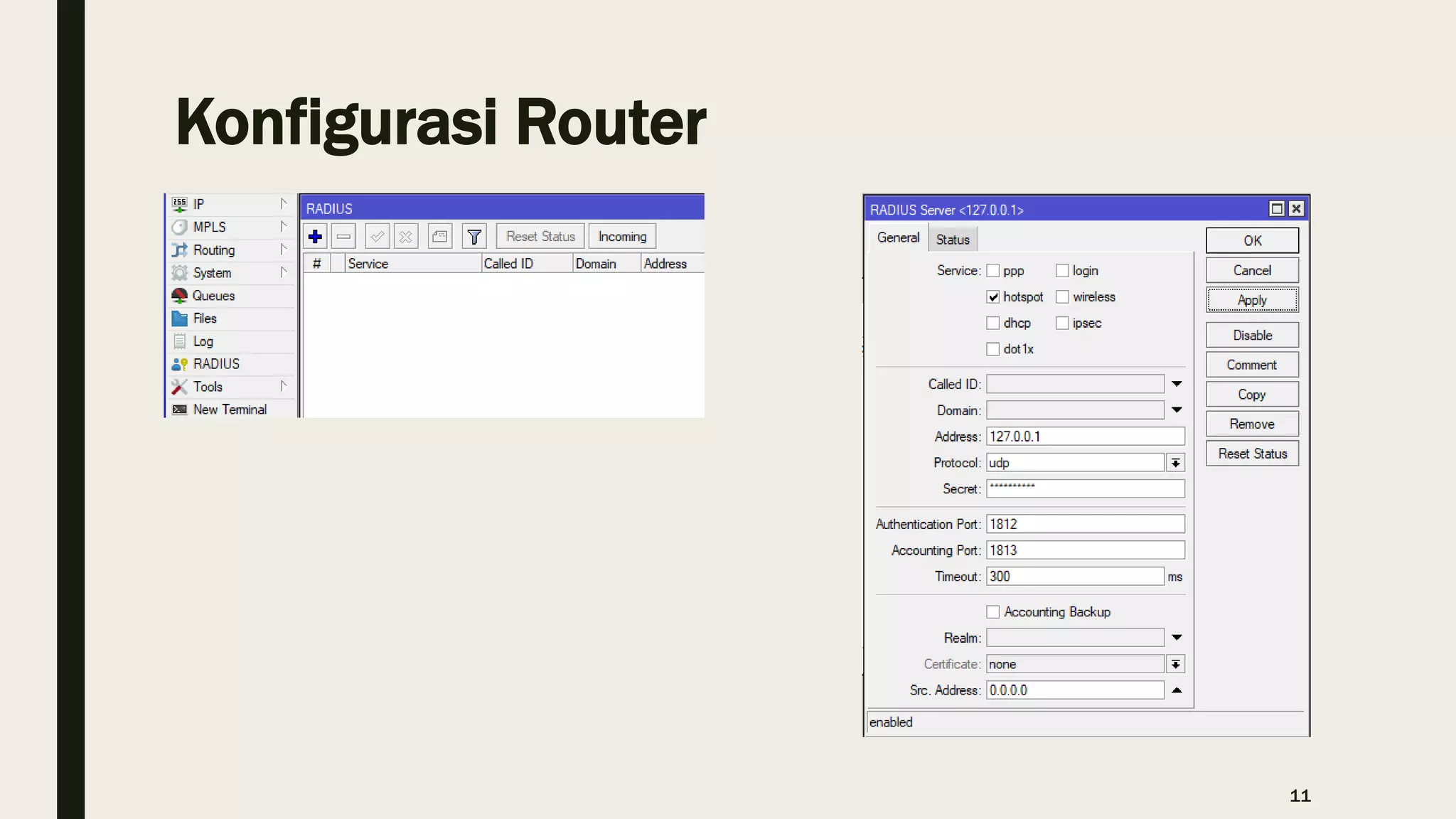Click the minus remove icon in RADIUS toolbar
The height and width of the screenshot is (819, 1456).
coord(343,237)
